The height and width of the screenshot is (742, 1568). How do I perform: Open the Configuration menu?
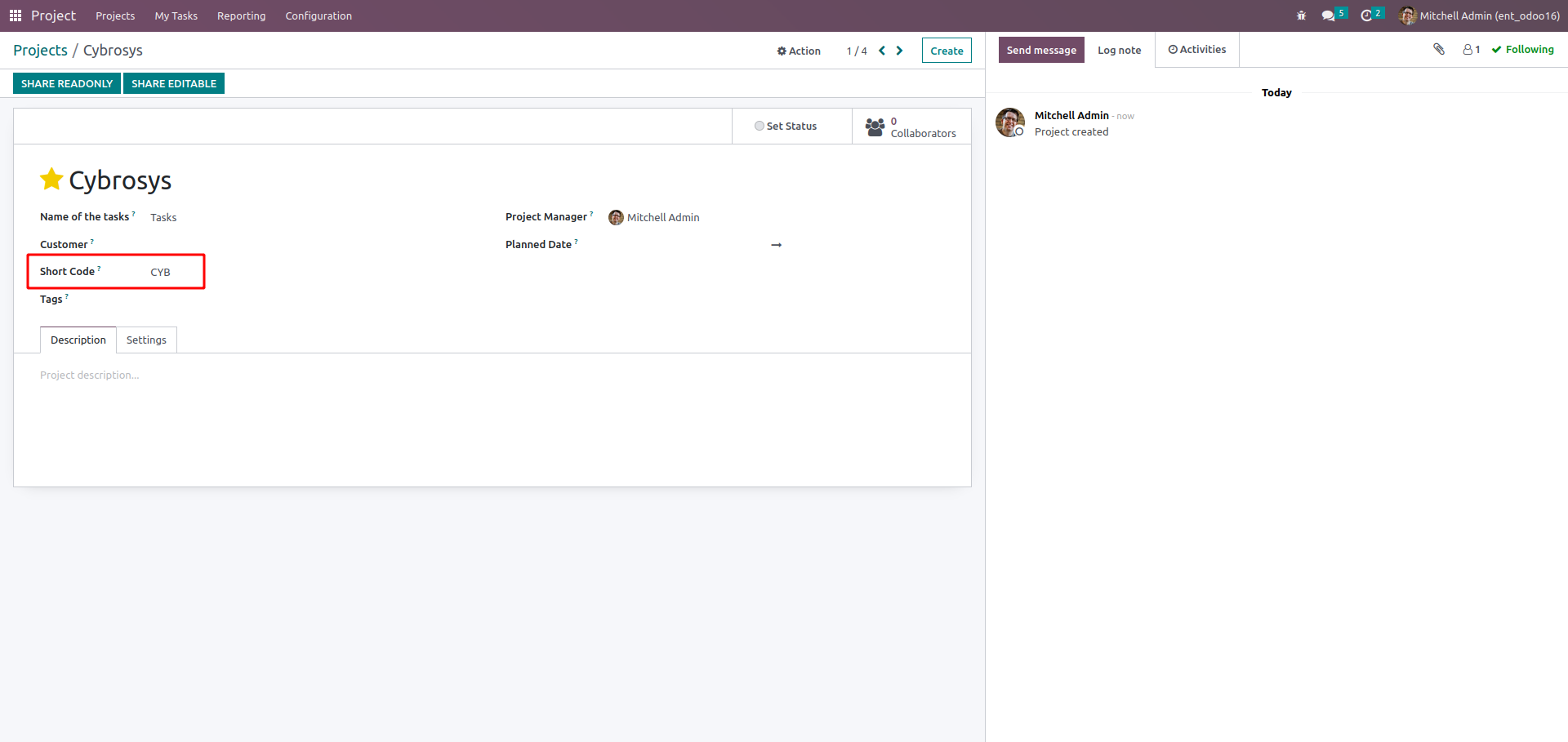tap(318, 16)
